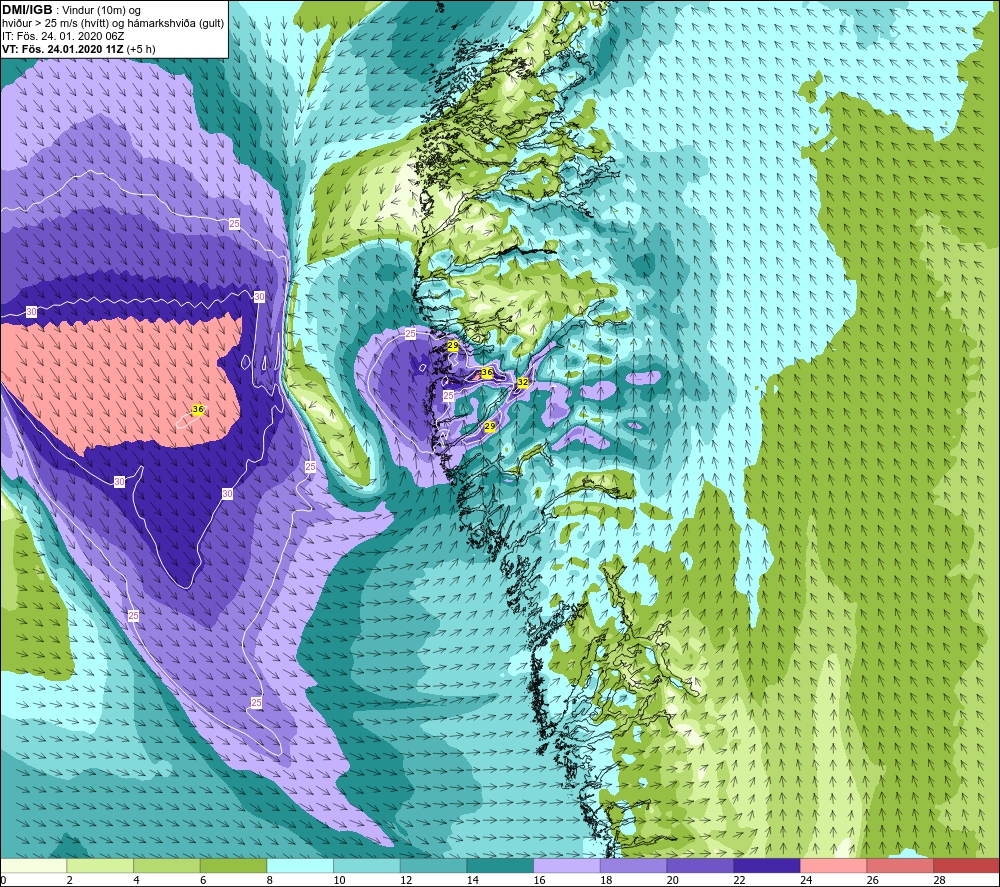The width and height of the screenshot is (1000, 887).
Task: Click the 0–2 m/s pale yellow legend swatch
Action: coord(33,866)
